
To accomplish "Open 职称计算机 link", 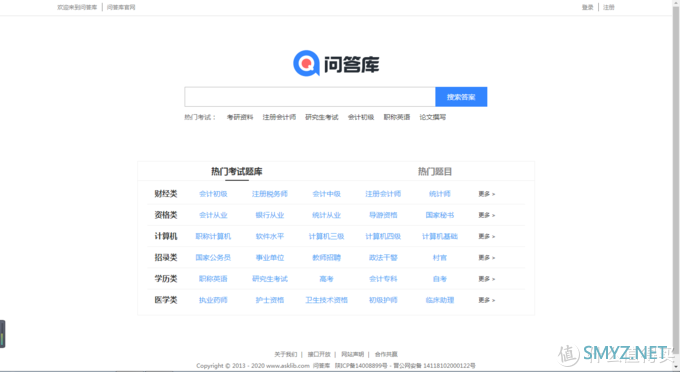I will [x=213, y=236].
